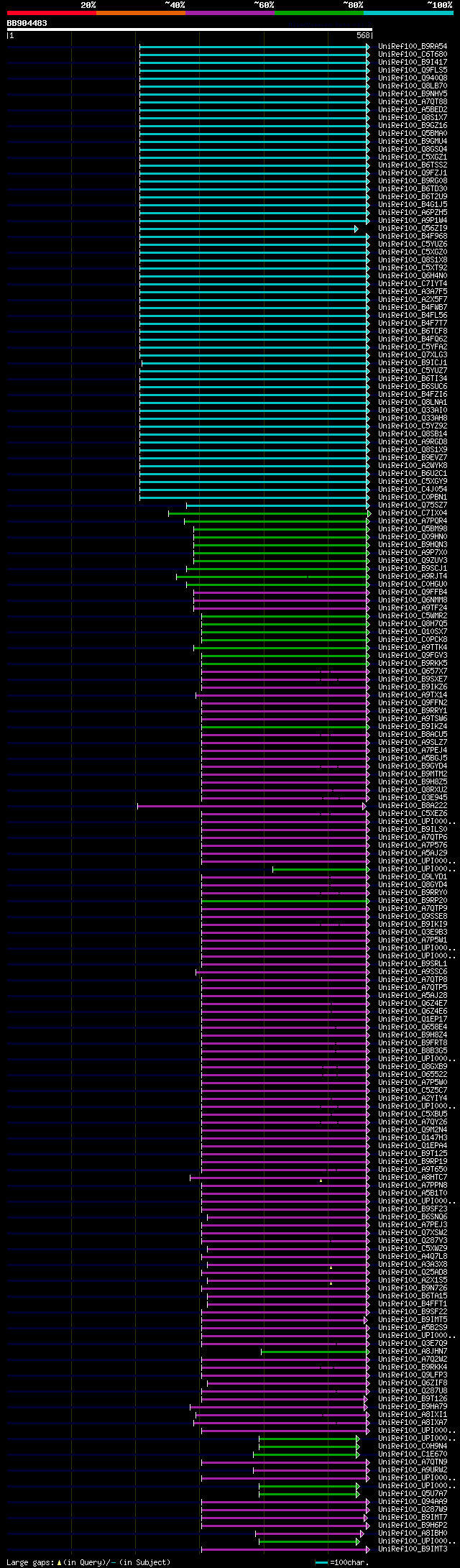This screenshot has width=460, height=1568.
Task: Click the arrowhead ending the C0H9N4 alignment
Action: pos(357,1446)
